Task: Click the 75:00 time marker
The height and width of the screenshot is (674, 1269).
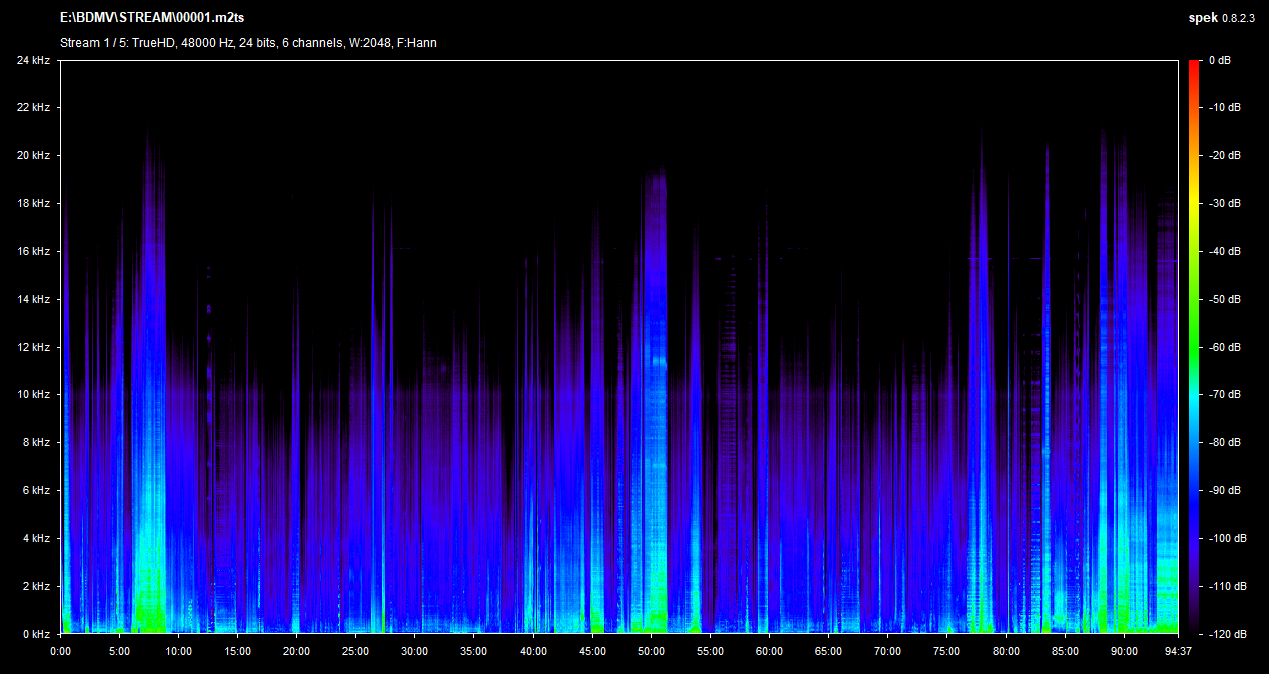Action: [x=946, y=651]
